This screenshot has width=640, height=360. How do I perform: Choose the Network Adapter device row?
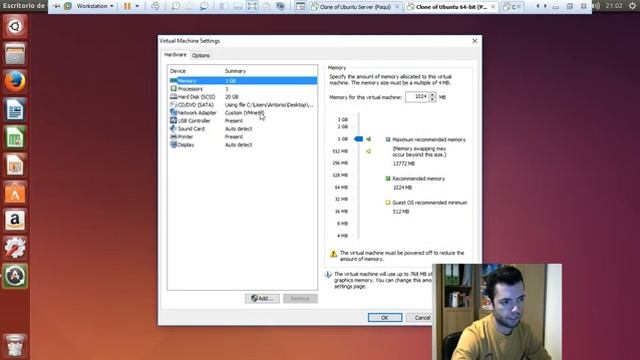(x=243, y=113)
